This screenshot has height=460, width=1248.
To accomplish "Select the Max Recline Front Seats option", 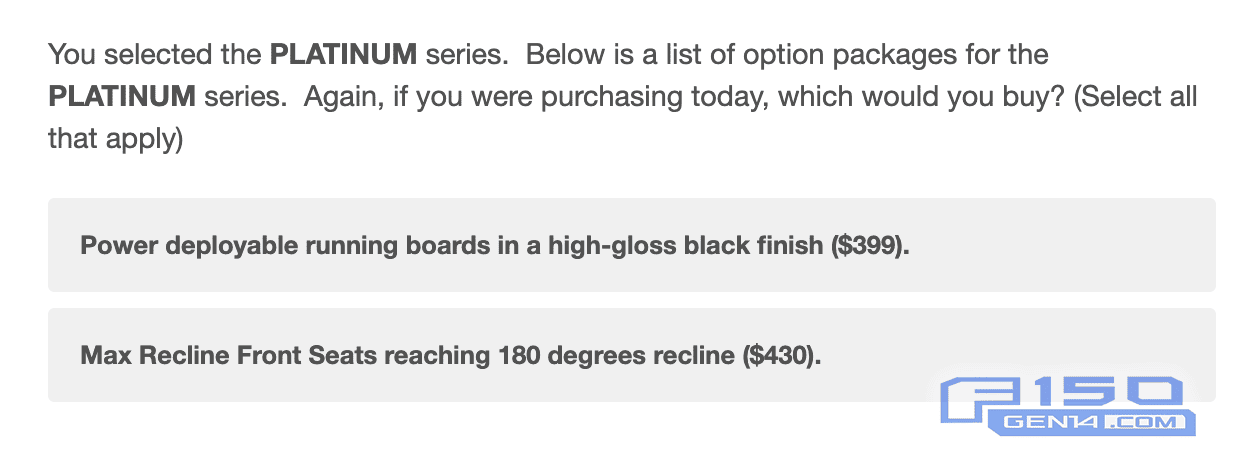I will (450, 356).
